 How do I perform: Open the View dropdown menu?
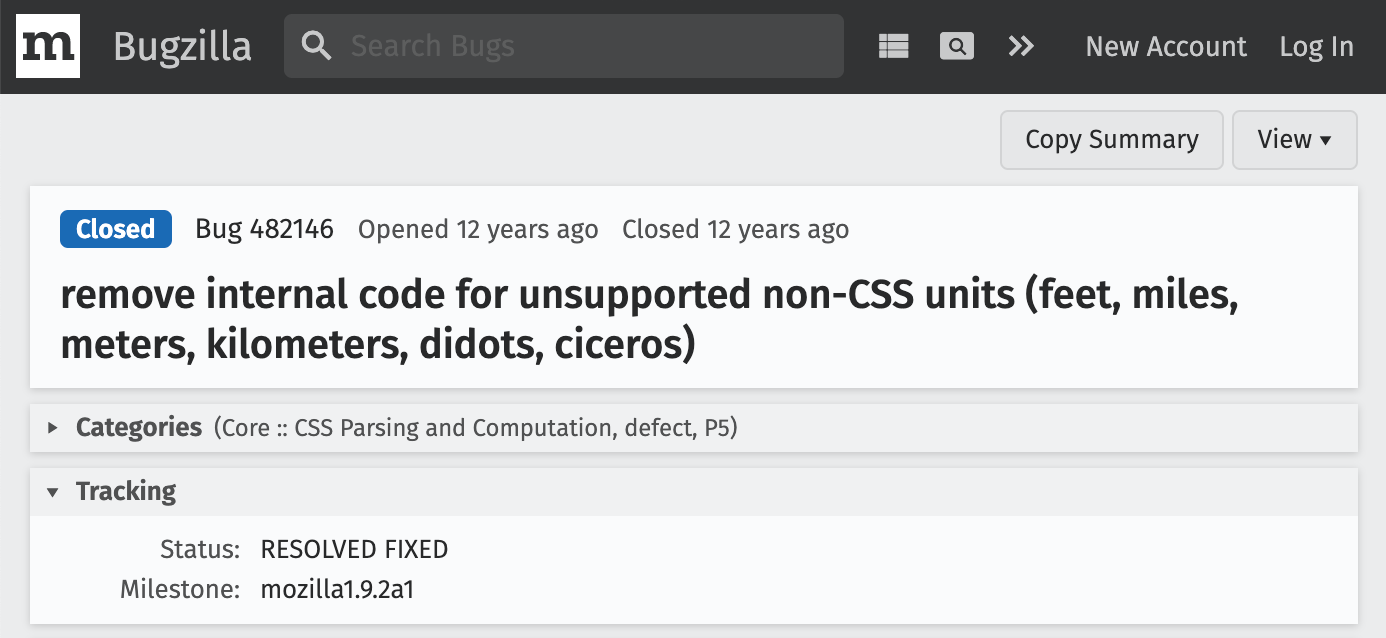(x=1294, y=140)
